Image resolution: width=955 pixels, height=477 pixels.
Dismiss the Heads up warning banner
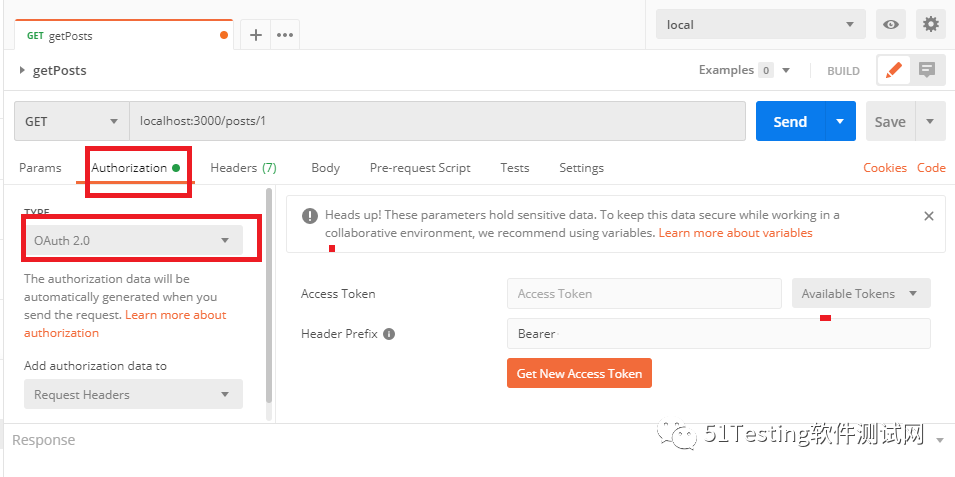(x=928, y=215)
